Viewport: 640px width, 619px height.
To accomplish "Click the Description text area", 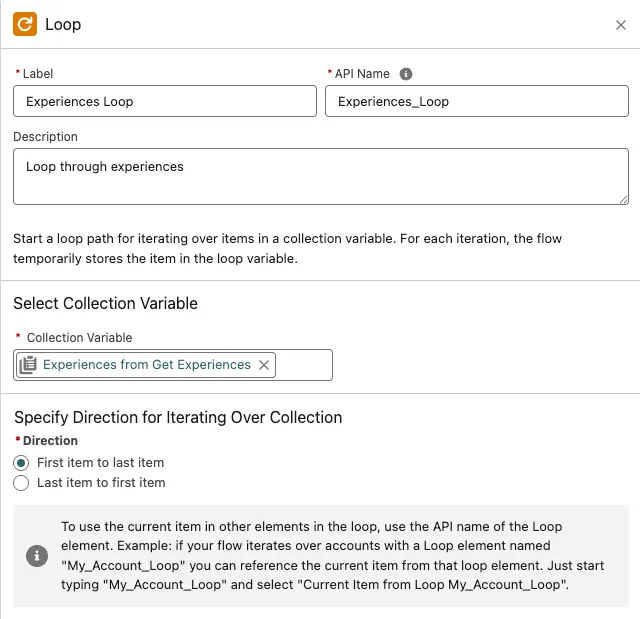I will tap(320, 177).
